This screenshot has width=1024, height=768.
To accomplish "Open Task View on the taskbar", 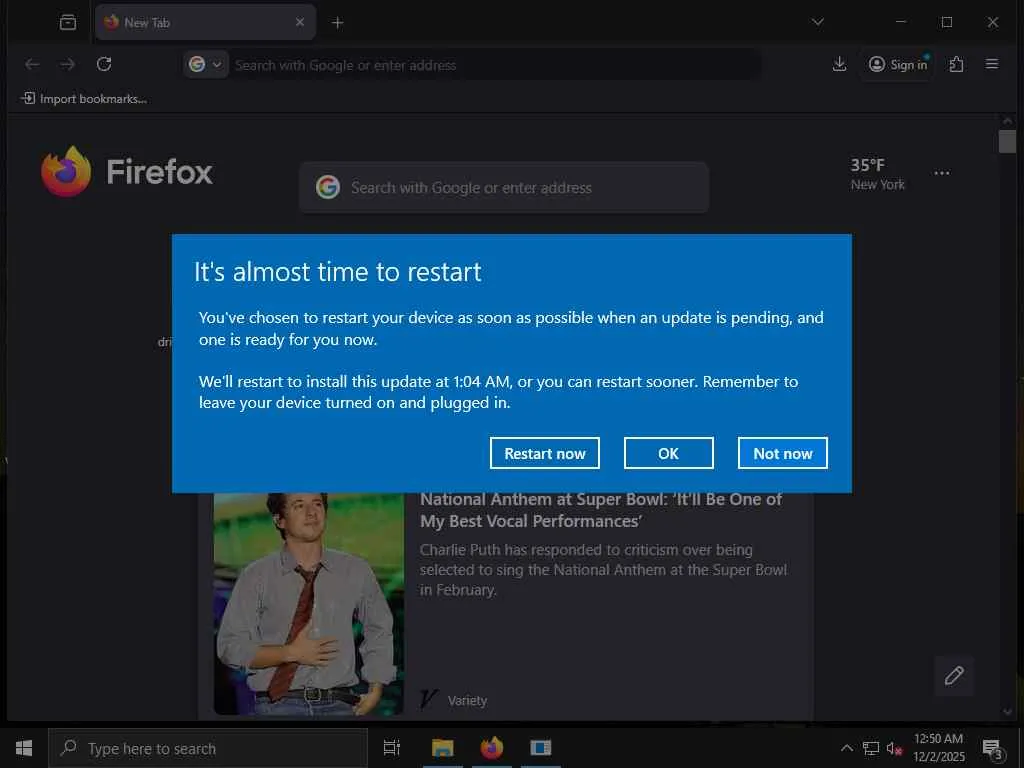I will (x=392, y=748).
